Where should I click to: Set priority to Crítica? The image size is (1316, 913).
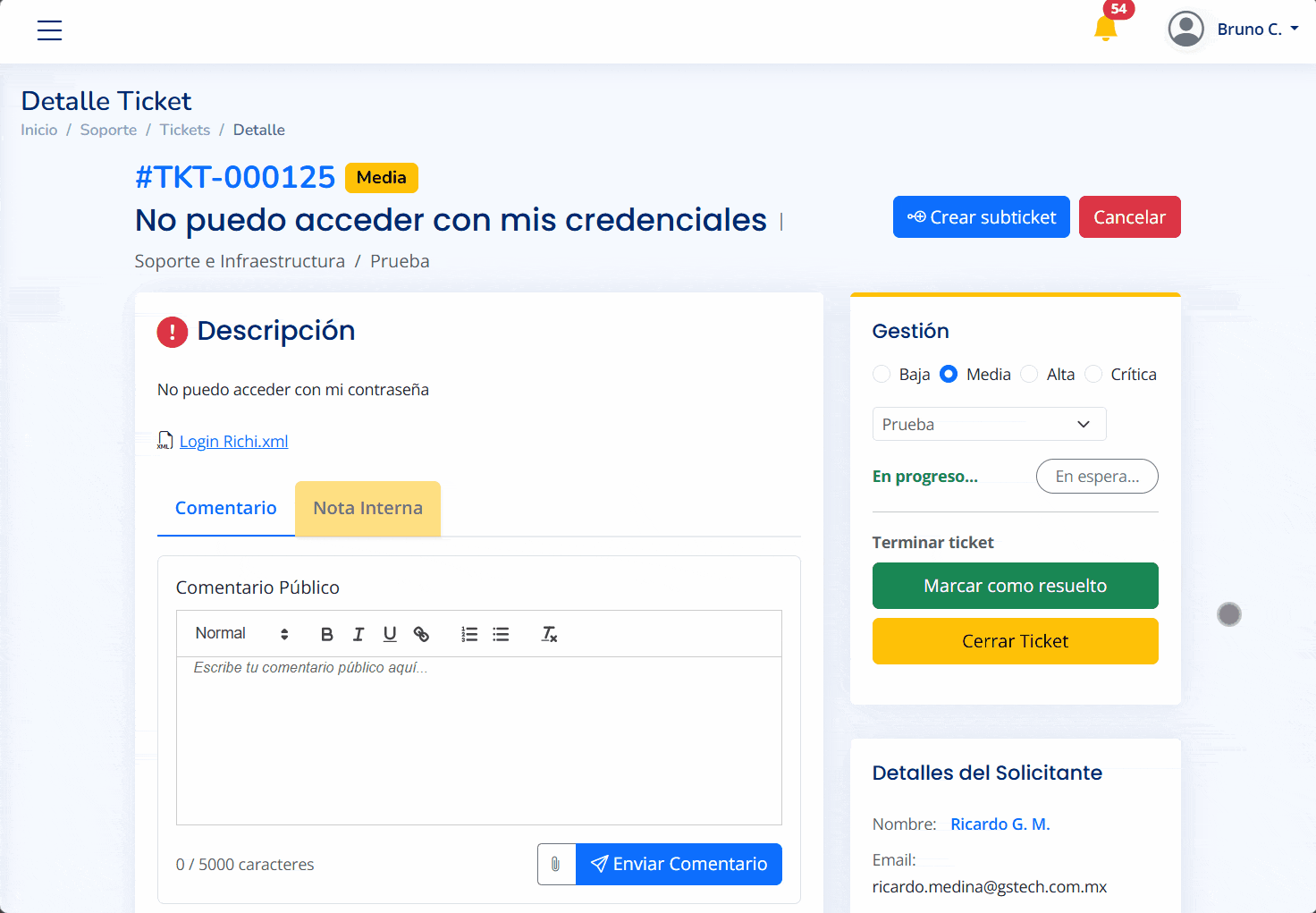click(1093, 374)
